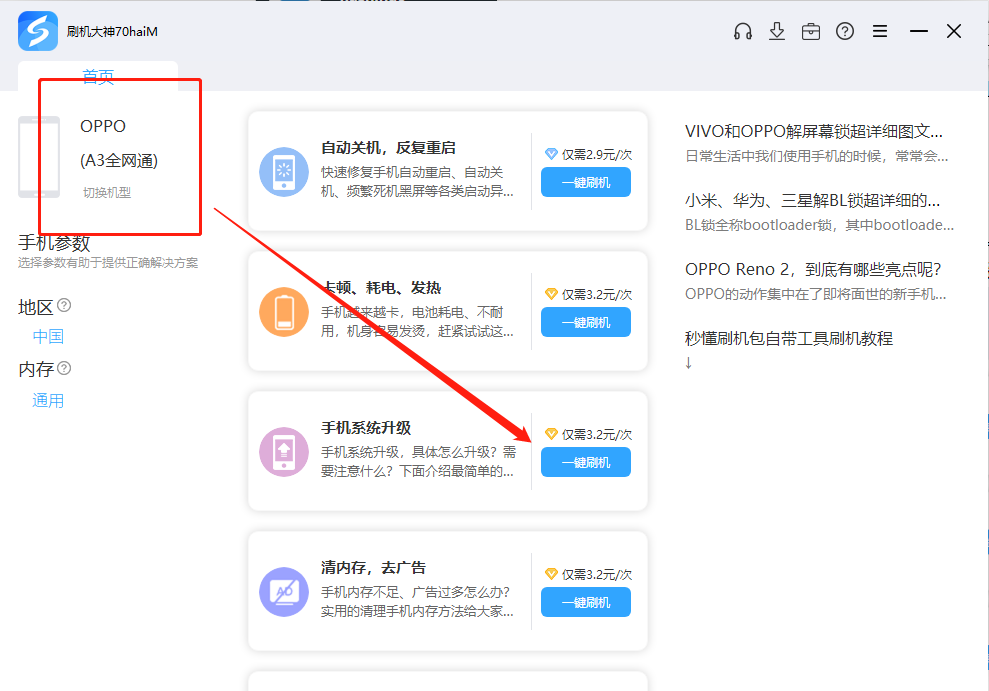
Task: Click diamond icon beside 手机系统升级 price
Action: click(x=551, y=434)
